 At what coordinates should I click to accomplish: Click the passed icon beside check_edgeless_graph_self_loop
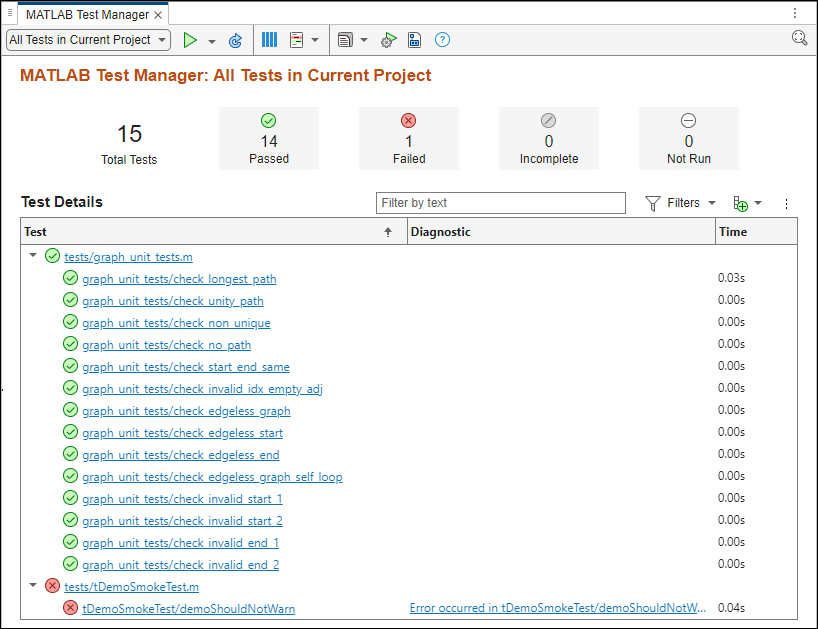[x=70, y=476]
